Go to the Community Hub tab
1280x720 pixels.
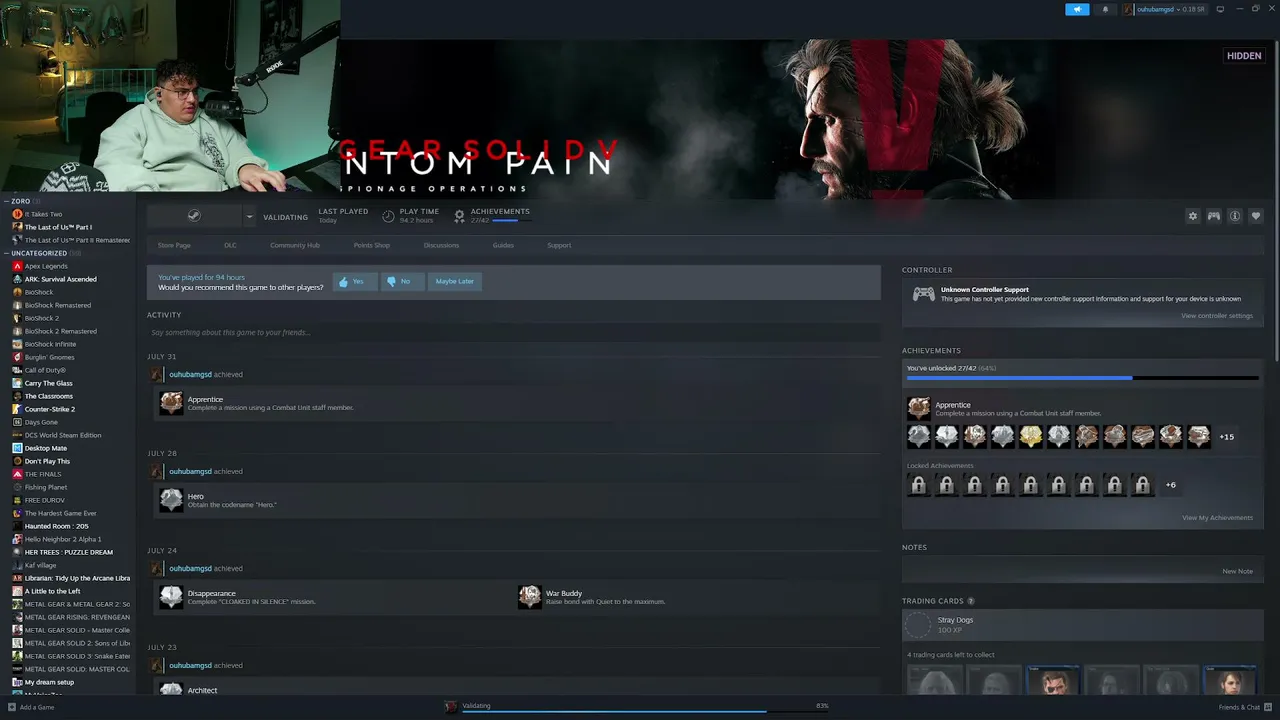(x=295, y=245)
